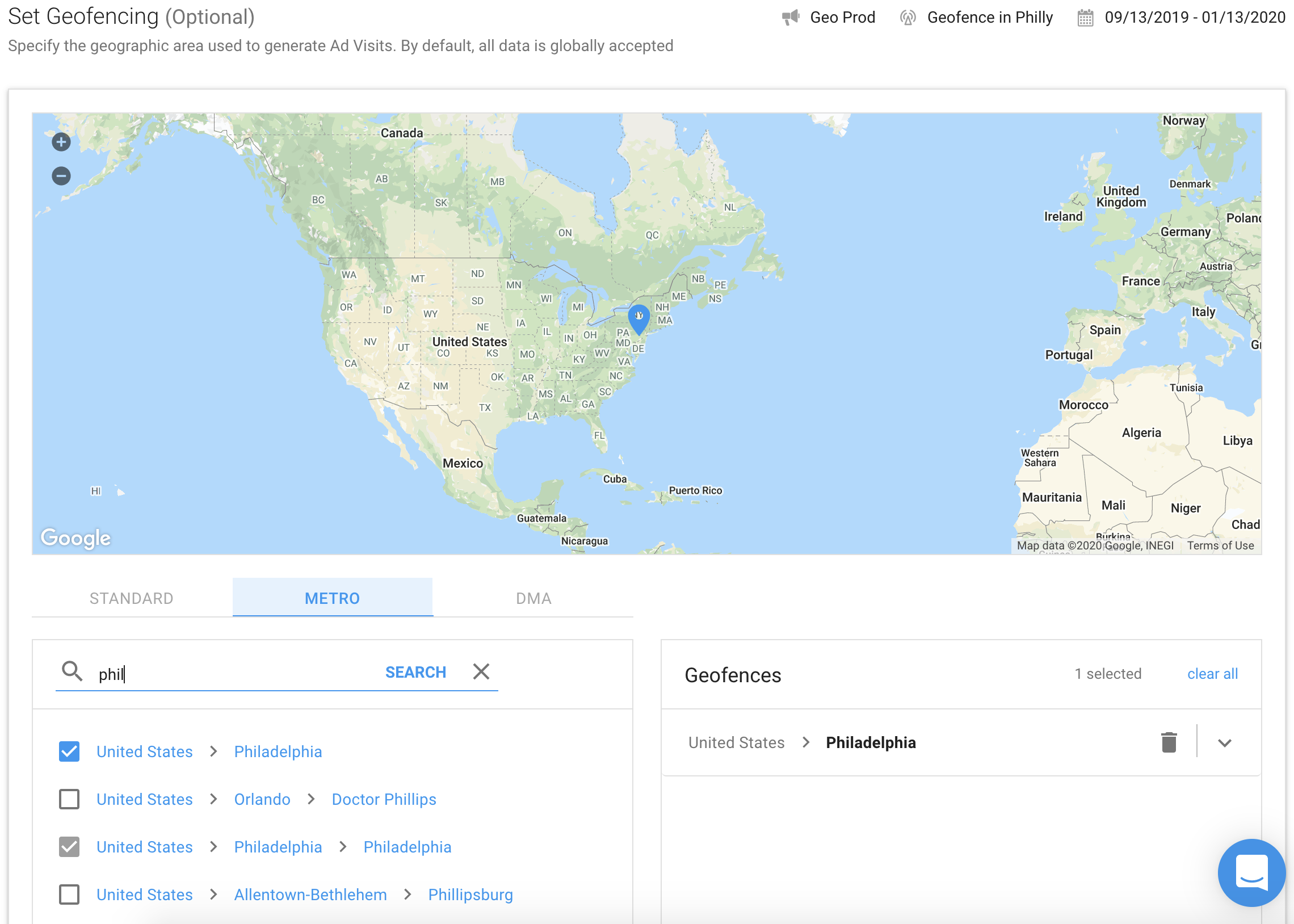The width and height of the screenshot is (1294, 924).
Task: Click the Mexico label on the map
Action: point(463,464)
